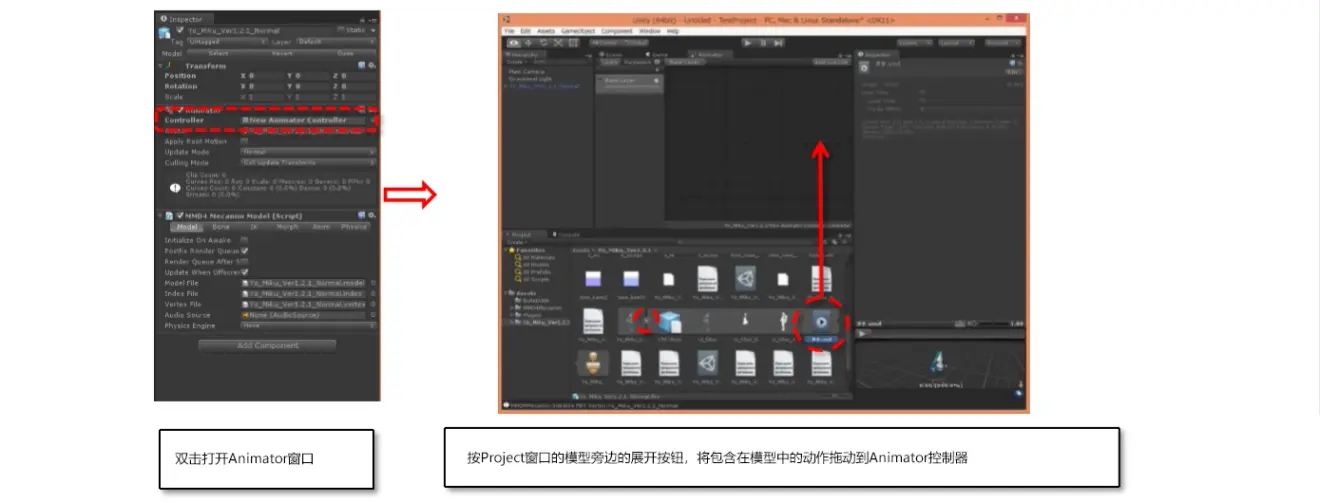The image size is (1320, 503).
Task: Select Main Camera in Hierarchy
Action: (x=526, y=71)
